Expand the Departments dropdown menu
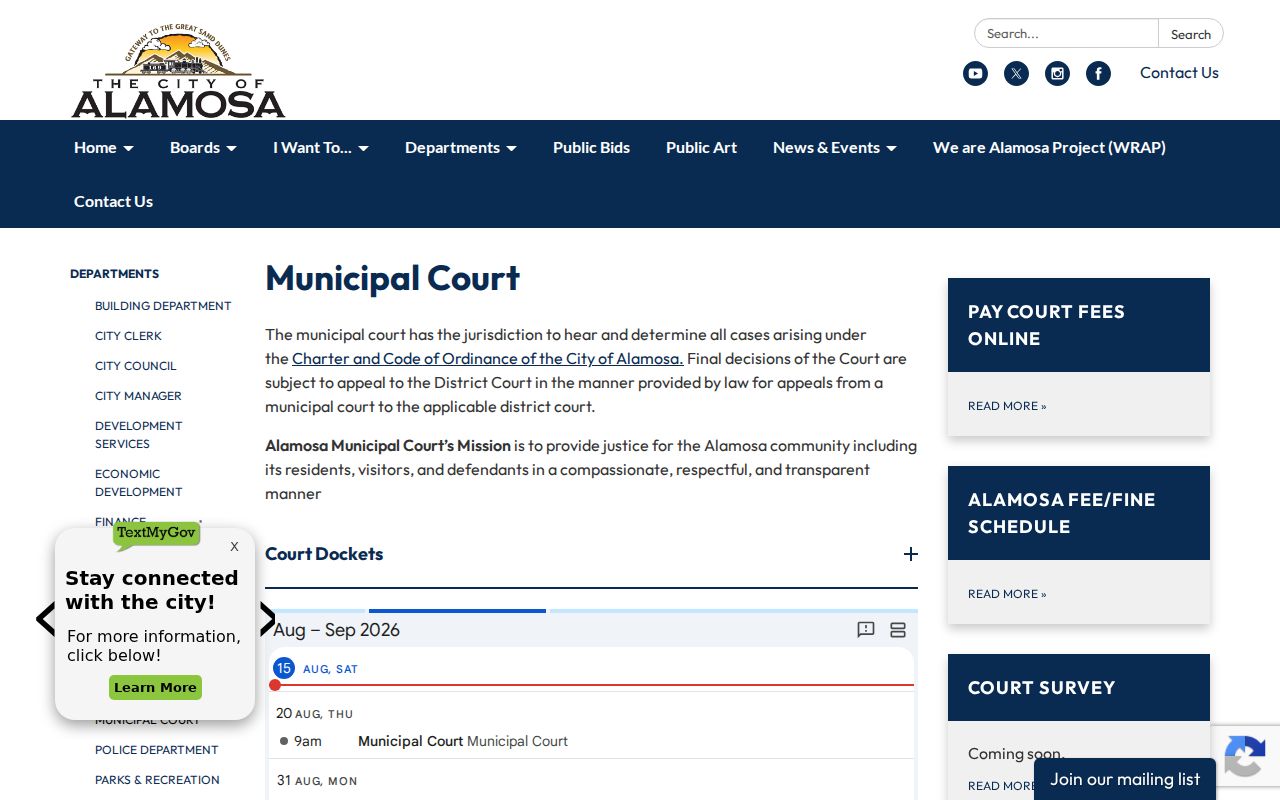Viewport: 1280px width, 800px height. click(461, 147)
